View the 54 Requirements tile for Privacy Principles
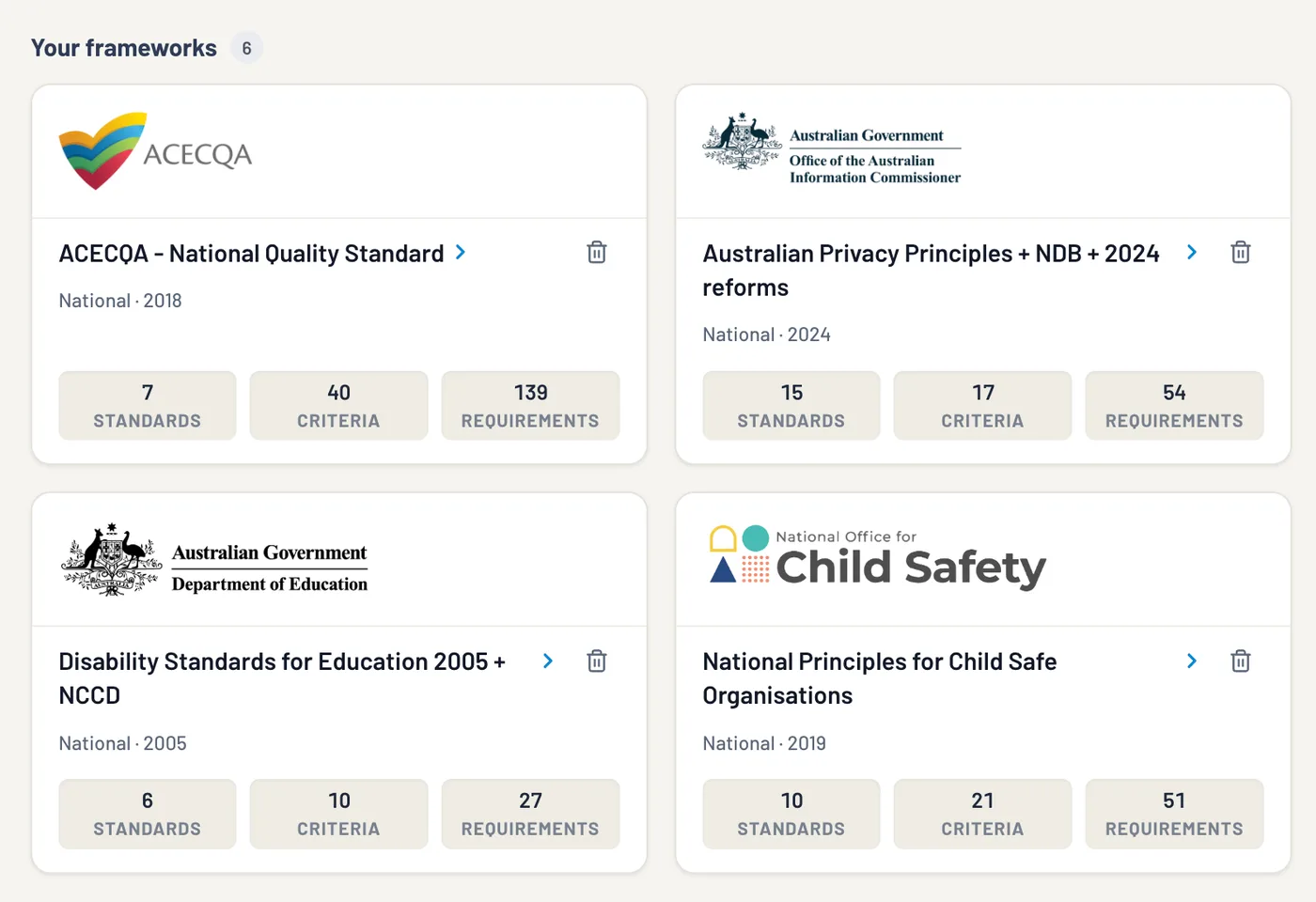The image size is (1316, 902). pos(1175,406)
